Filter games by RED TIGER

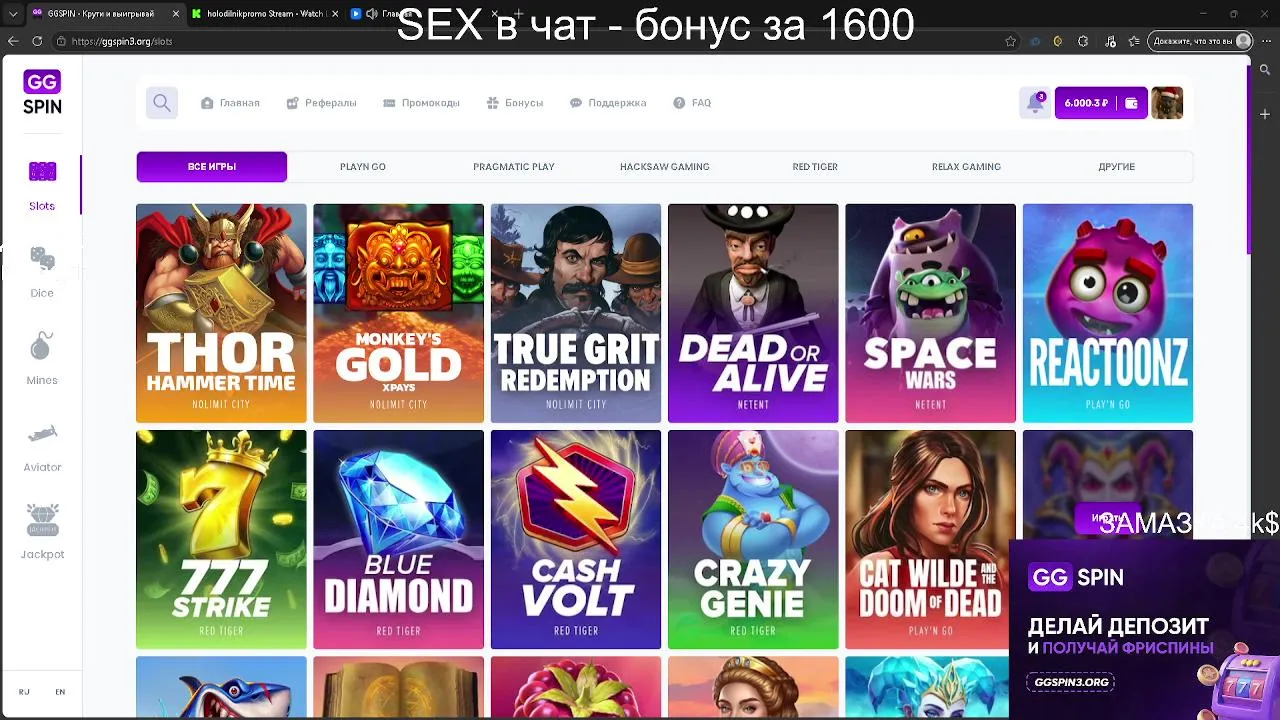[815, 167]
